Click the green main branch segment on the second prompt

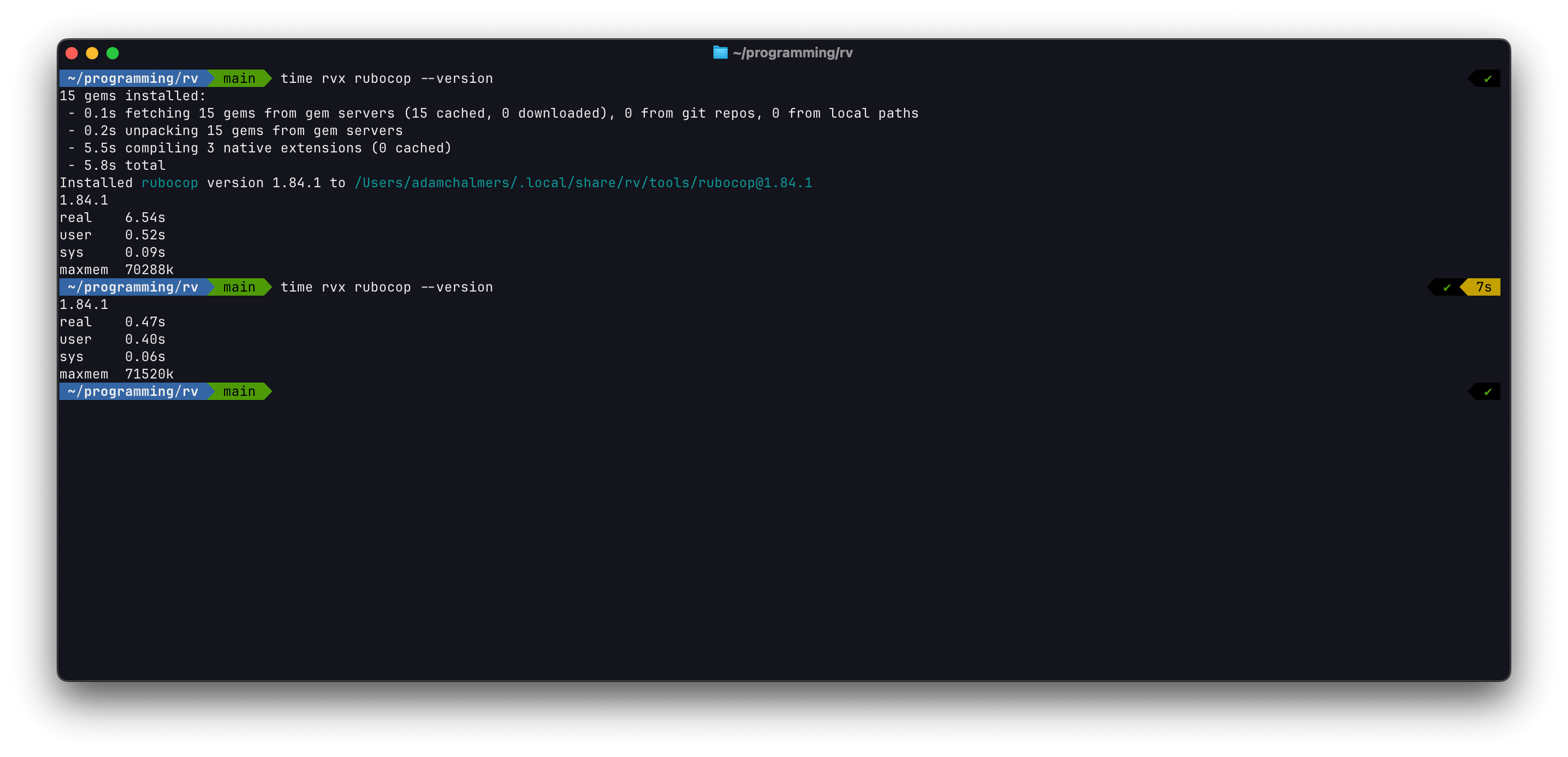[x=238, y=287]
